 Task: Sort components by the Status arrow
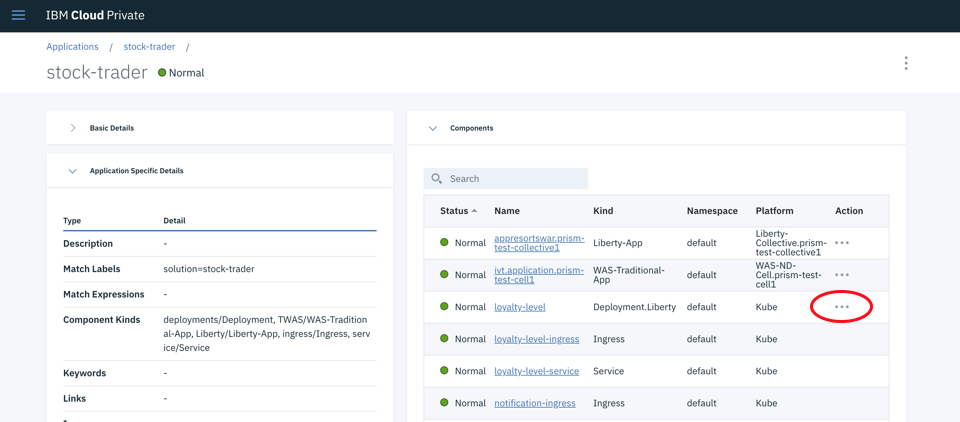click(474, 211)
